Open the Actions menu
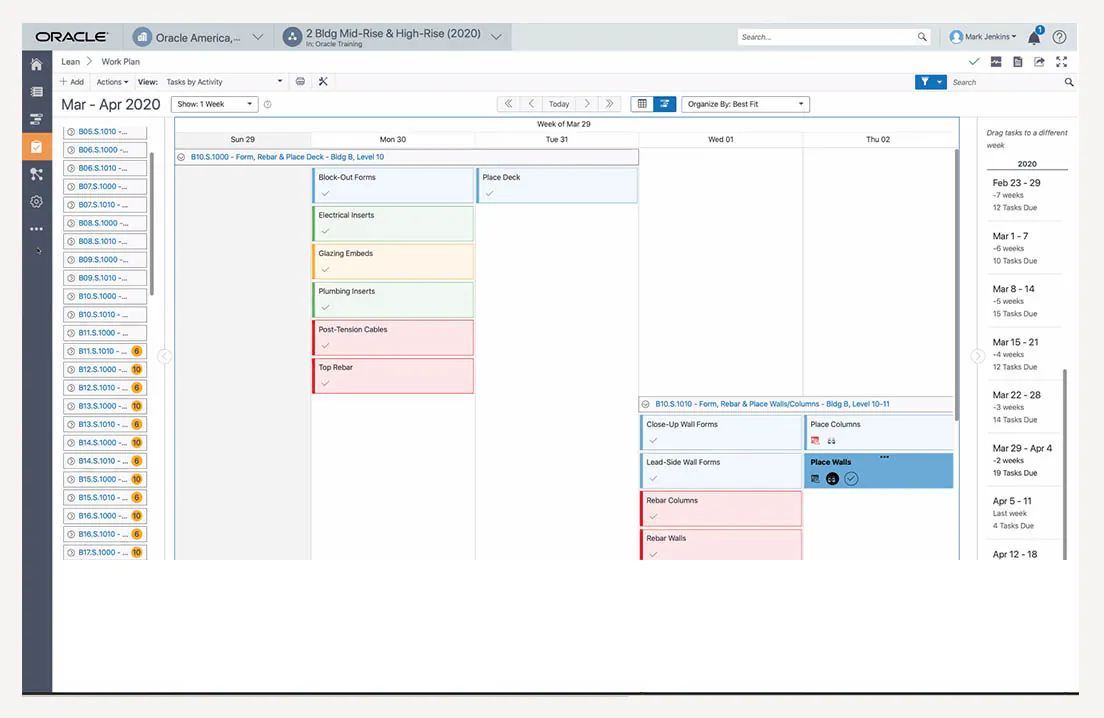The image size is (1104, 718). pos(112,82)
